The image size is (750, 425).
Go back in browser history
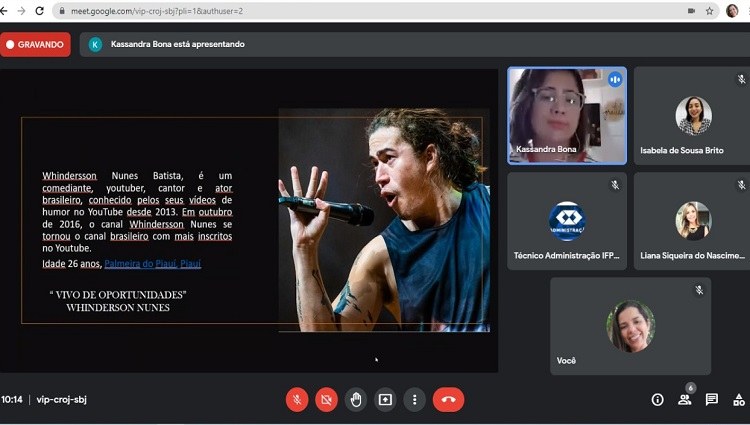[4, 11]
